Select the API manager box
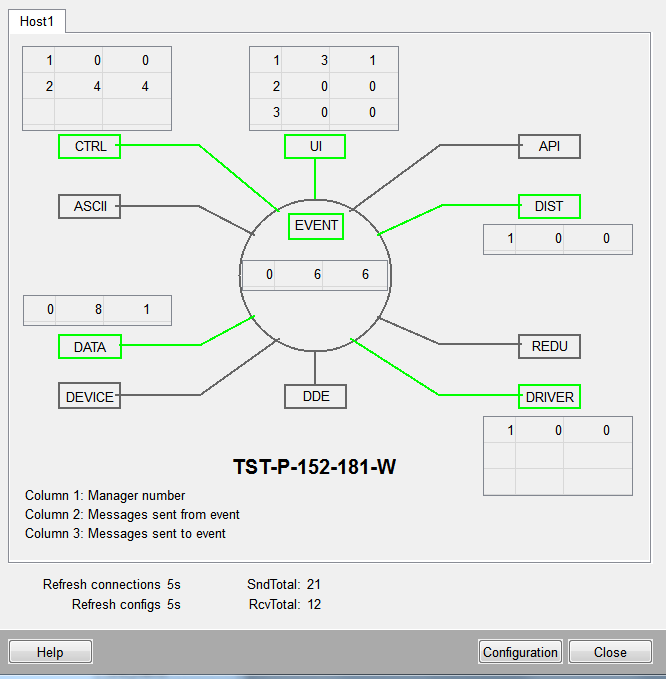 tap(549, 147)
